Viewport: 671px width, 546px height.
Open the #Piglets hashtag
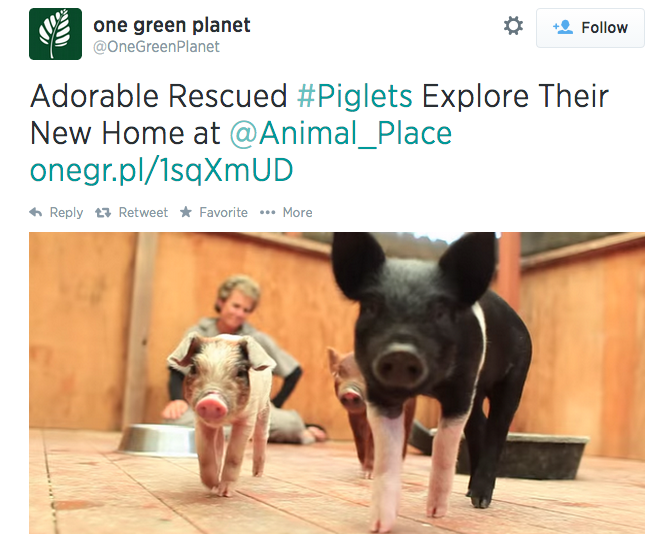pyautogui.click(x=355, y=96)
